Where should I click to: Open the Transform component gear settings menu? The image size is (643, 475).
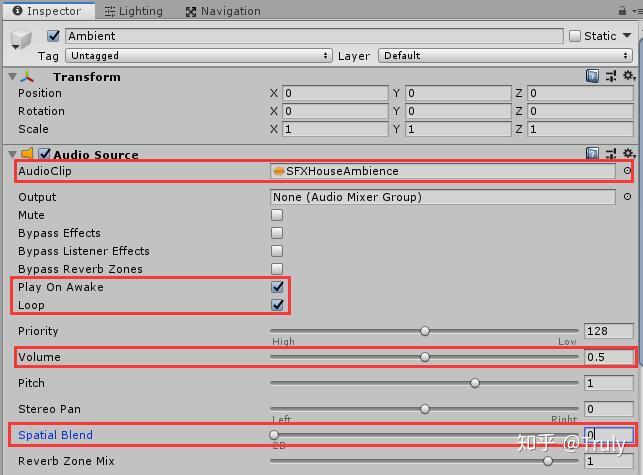point(629,75)
